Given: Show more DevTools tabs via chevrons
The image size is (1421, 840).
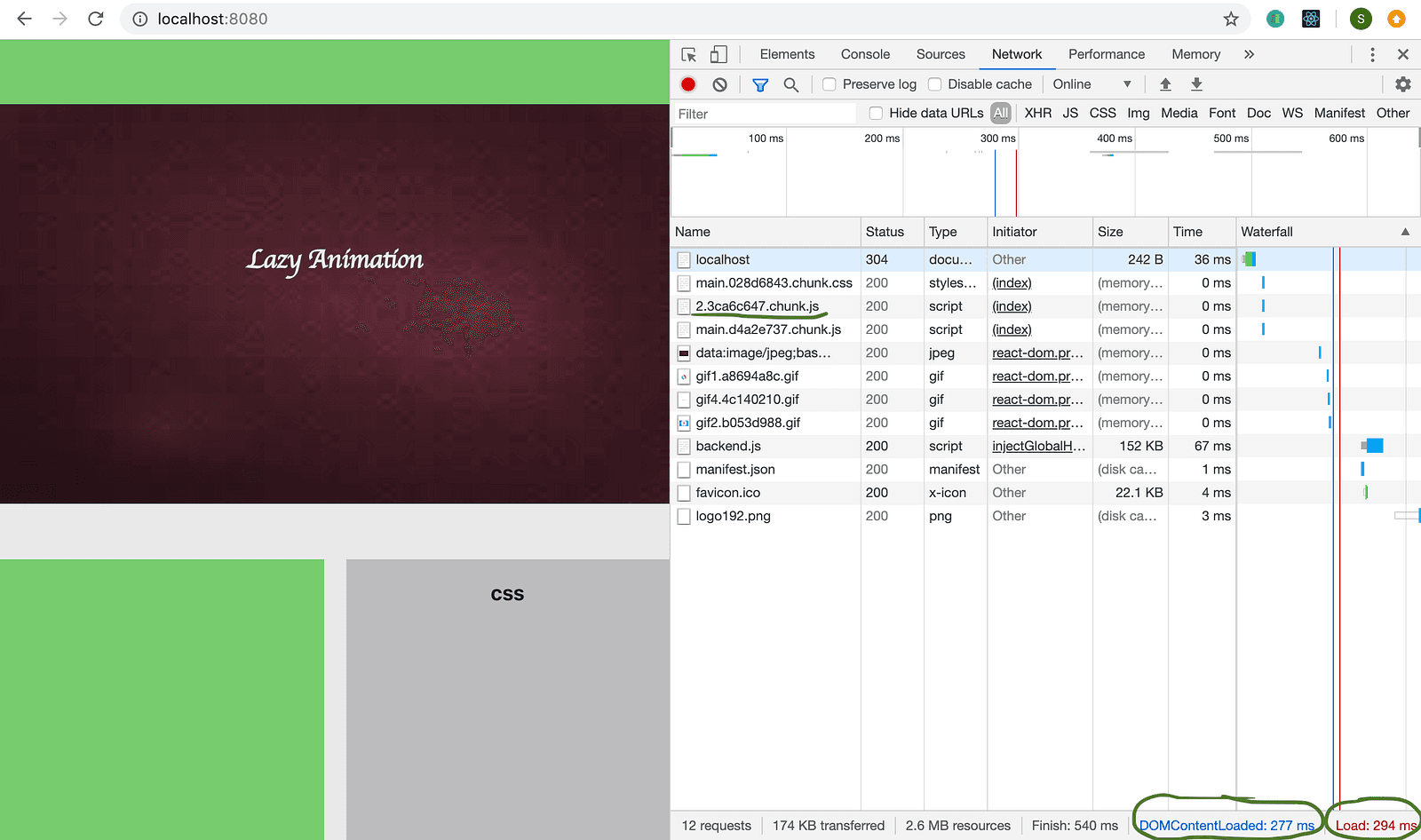Looking at the screenshot, I should coord(1249,54).
